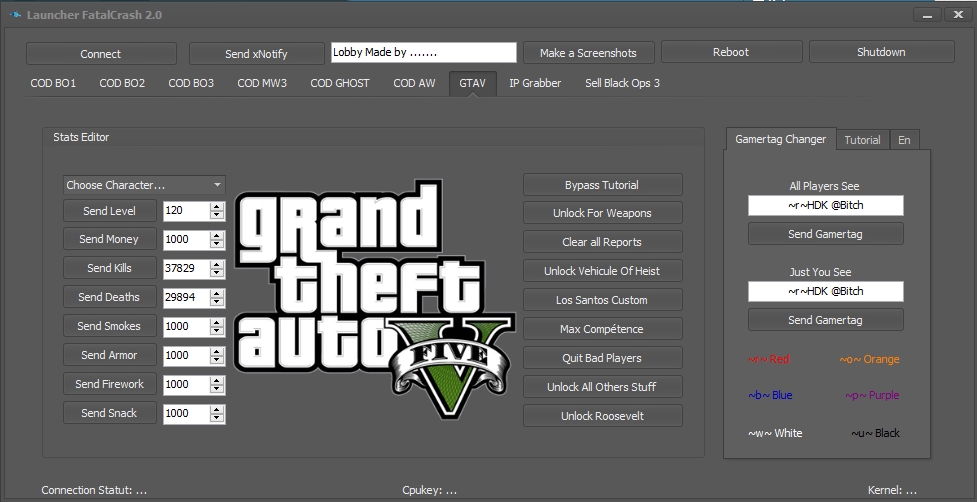Image resolution: width=977 pixels, height=502 pixels.
Task: Select the COD AW tab
Action: pyautogui.click(x=414, y=83)
